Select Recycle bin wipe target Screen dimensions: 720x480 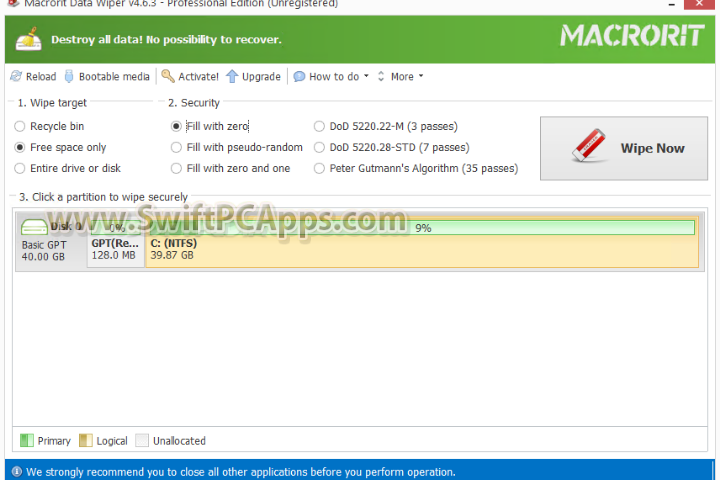49,126
